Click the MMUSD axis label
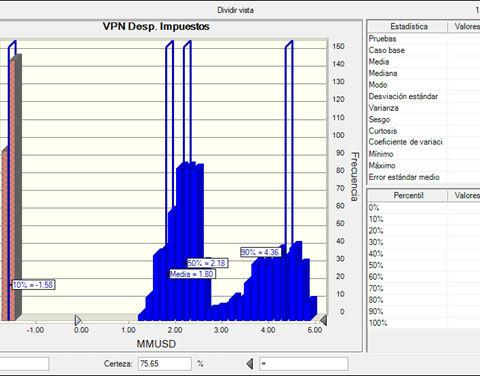 coord(156,344)
